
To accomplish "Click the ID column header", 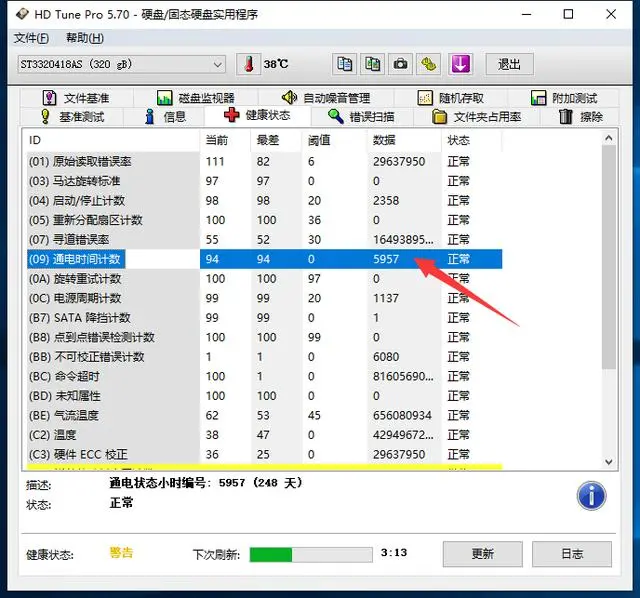I will (111, 140).
